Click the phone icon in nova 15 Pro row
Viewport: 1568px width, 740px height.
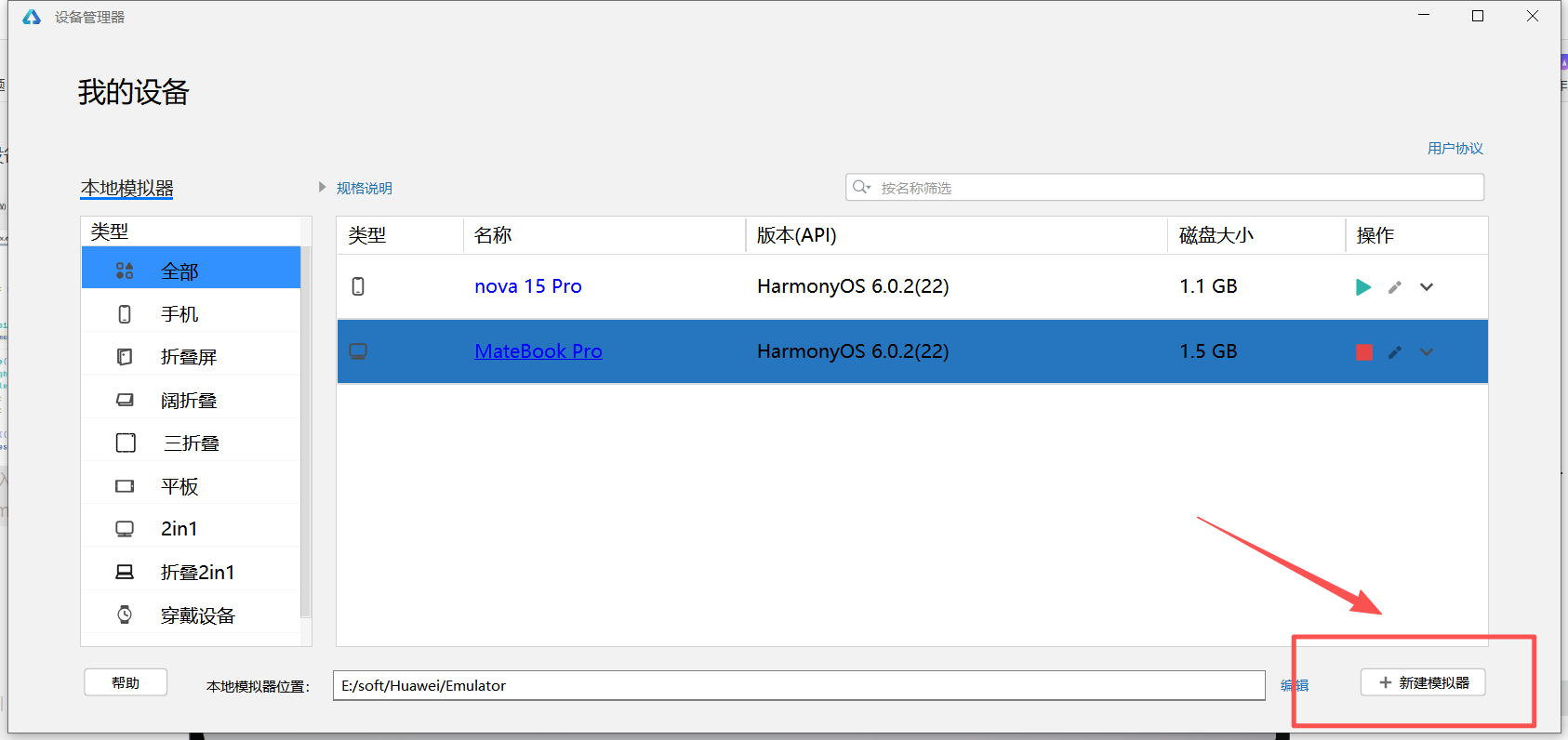(358, 286)
